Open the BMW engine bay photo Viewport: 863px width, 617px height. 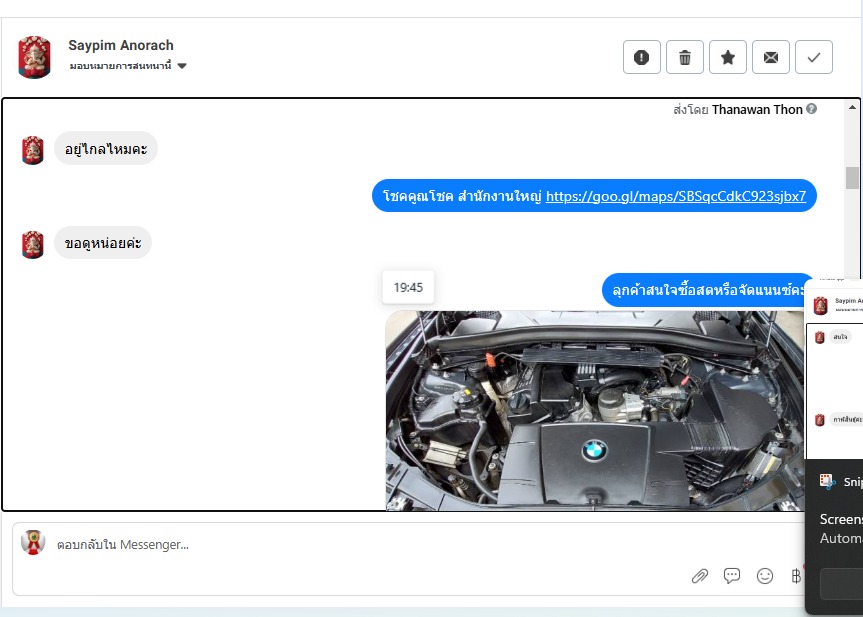click(x=594, y=411)
